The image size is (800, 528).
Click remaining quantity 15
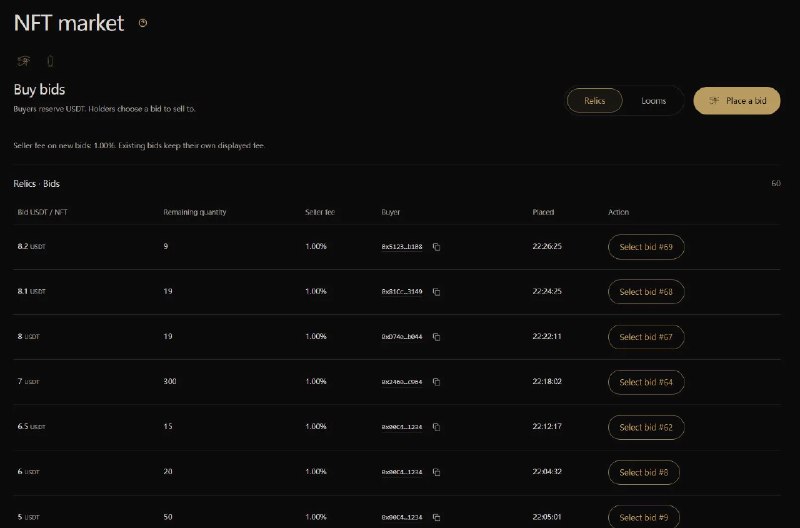[x=168, y=426]
